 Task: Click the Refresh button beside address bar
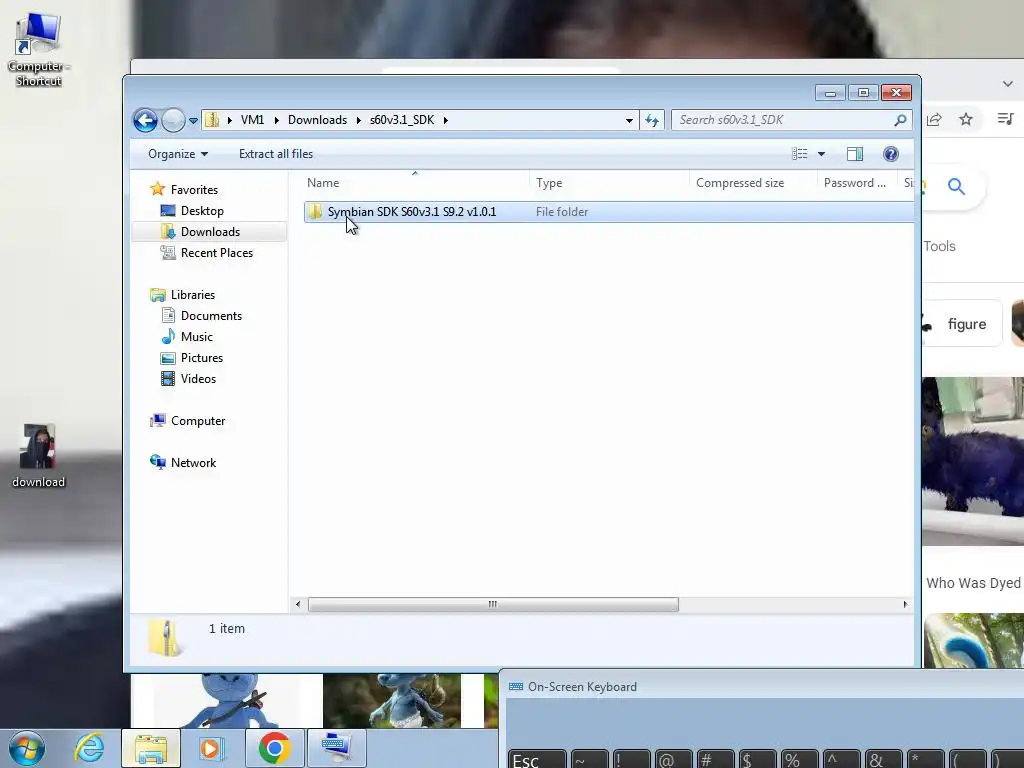(652, 120)
